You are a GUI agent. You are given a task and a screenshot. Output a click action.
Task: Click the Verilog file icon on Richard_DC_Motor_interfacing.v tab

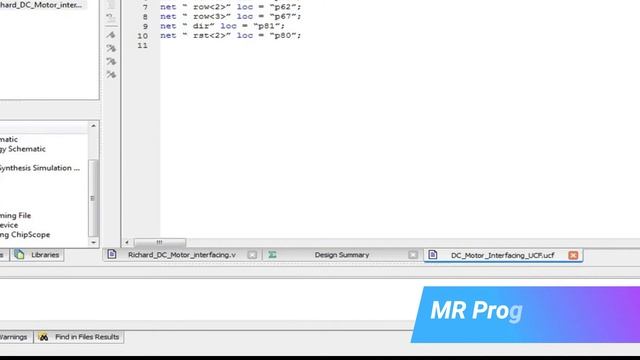click(112, 254)
